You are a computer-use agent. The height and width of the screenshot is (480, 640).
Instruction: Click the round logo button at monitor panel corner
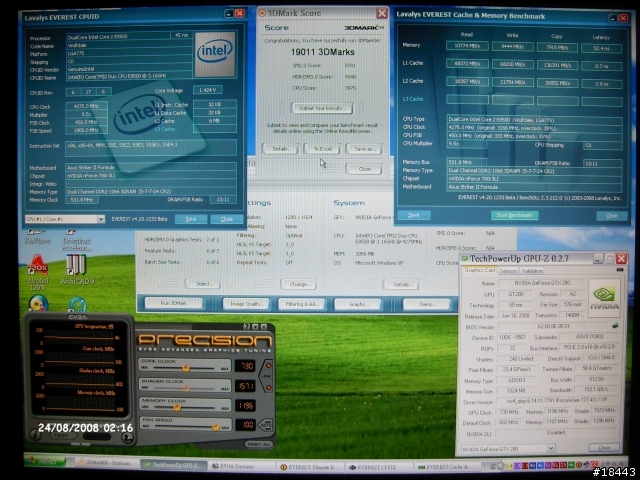127,438
